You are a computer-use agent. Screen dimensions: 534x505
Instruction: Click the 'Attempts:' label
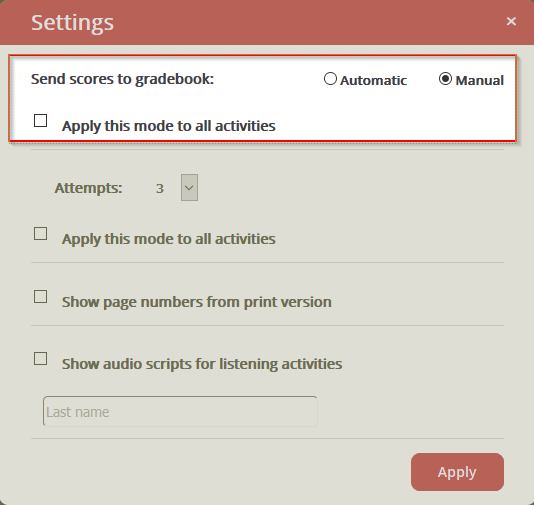coord(88,188)
